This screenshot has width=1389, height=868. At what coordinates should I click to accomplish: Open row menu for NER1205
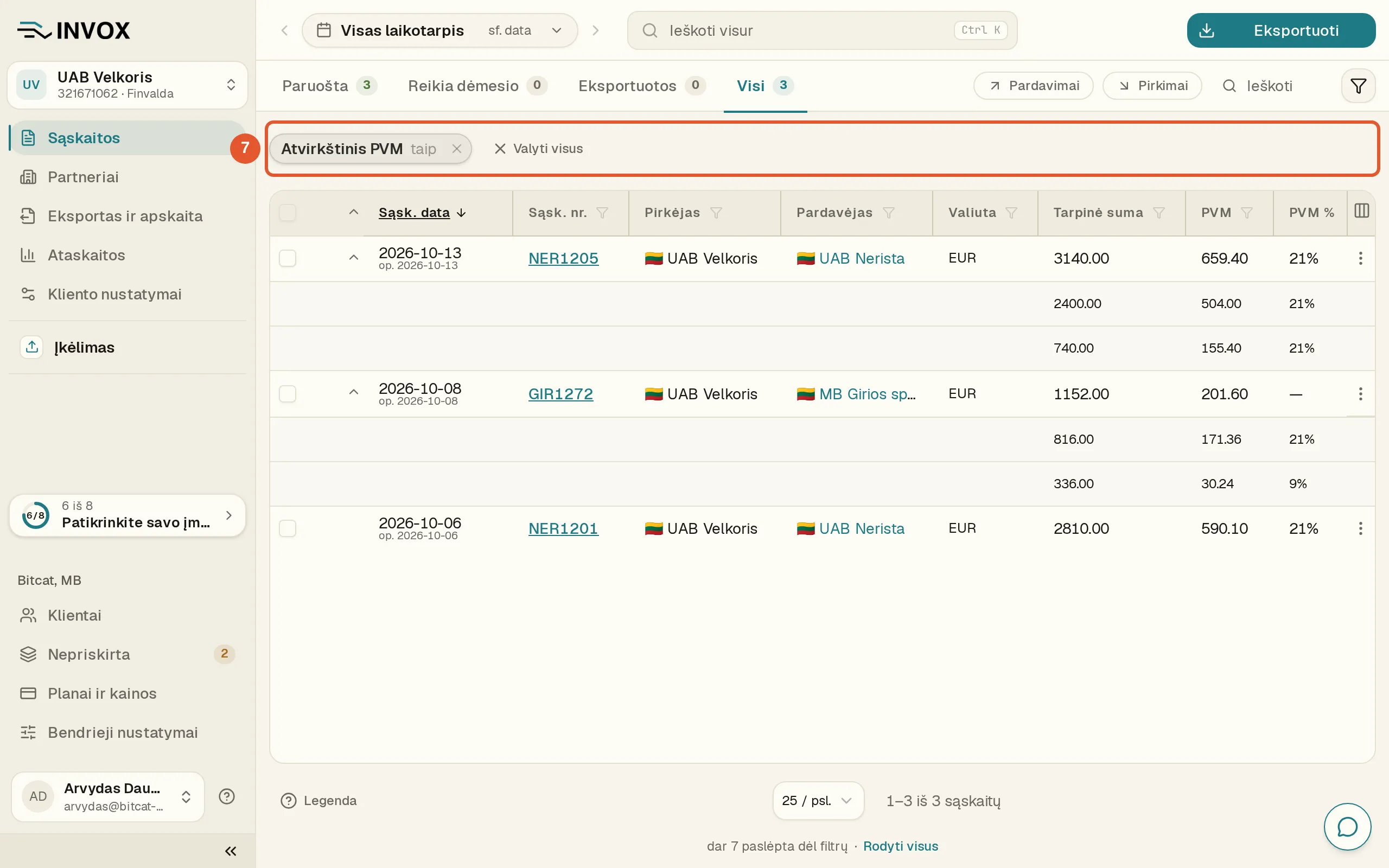pos(1360,258)
